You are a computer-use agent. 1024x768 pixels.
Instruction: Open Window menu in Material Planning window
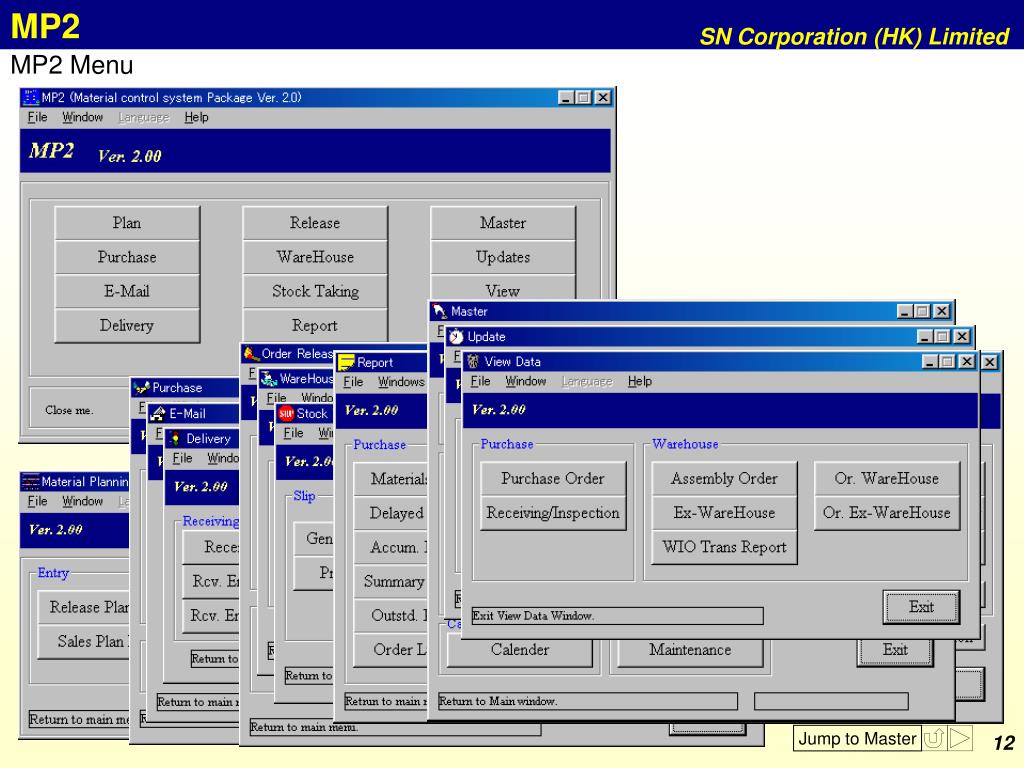(x=83, y=502)
